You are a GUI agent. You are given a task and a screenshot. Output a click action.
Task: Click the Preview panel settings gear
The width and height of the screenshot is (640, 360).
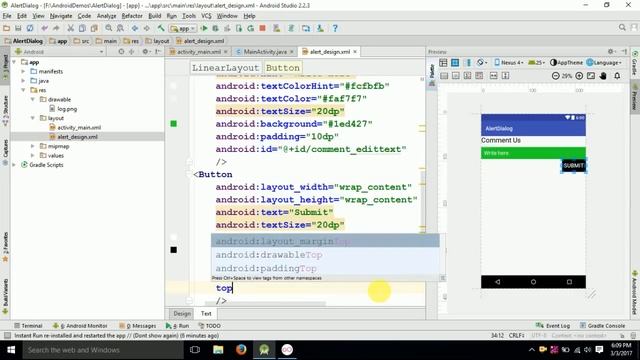point(611,51)
